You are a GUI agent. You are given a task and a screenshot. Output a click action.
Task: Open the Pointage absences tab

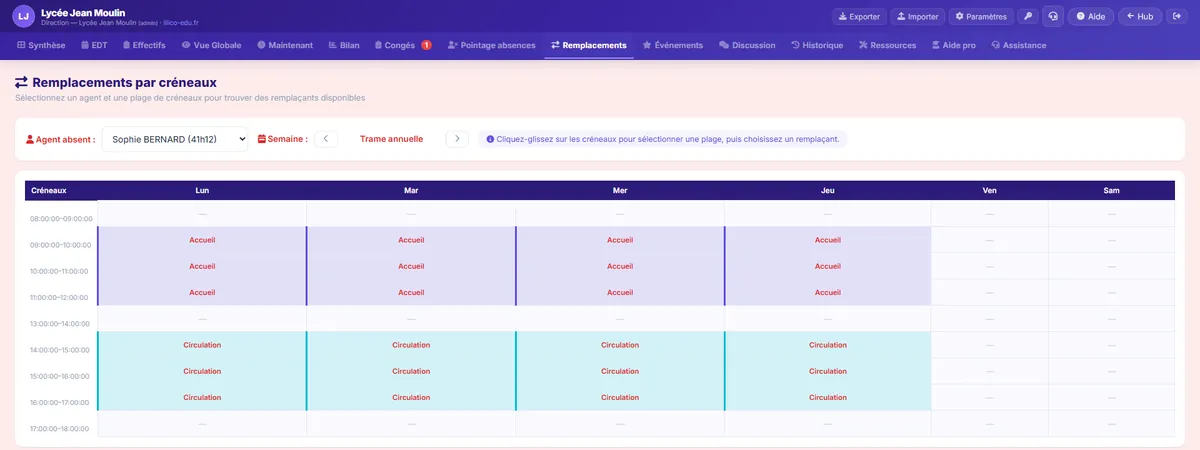point(492,45)
